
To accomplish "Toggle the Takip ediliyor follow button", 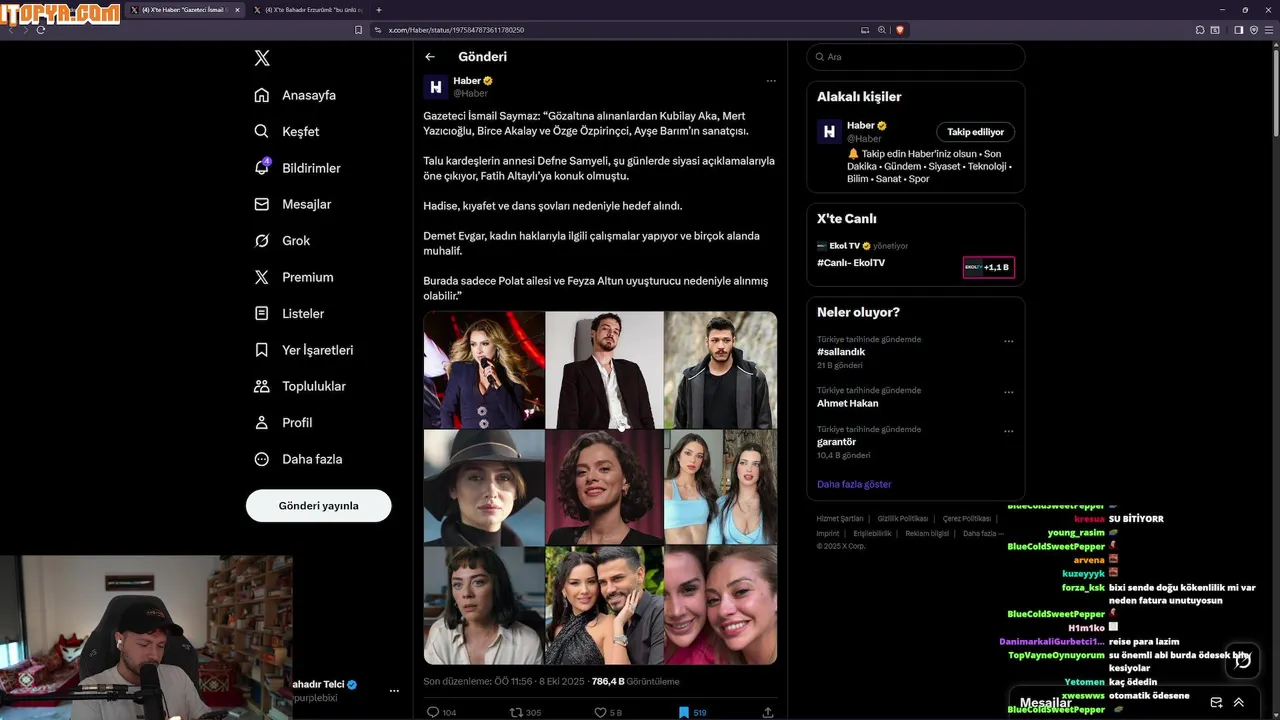I will tap(976, 132).
